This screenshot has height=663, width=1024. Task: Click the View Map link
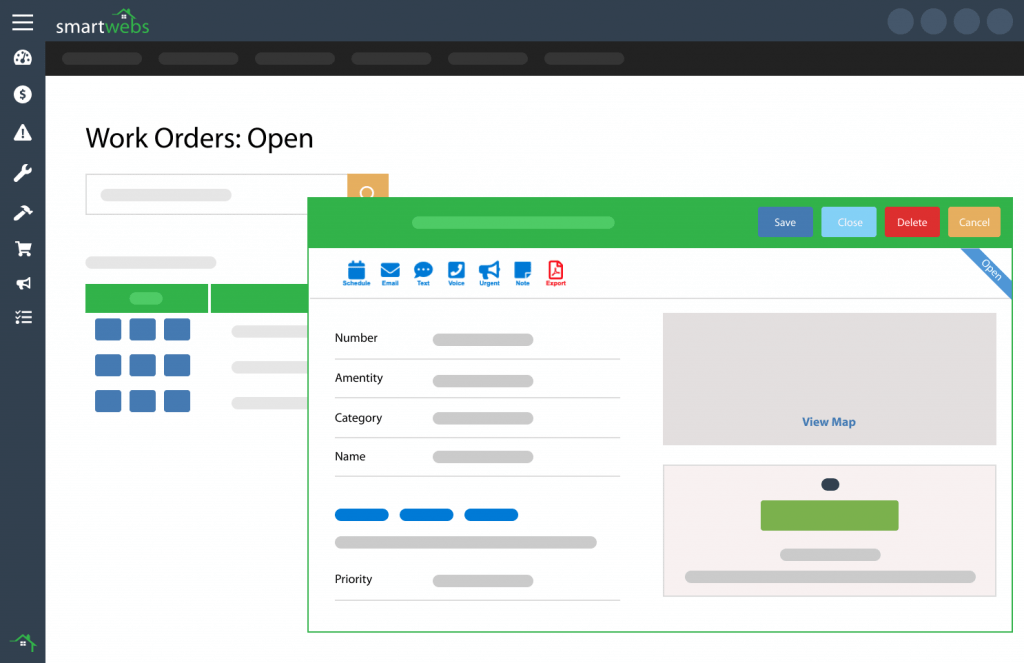pyautogui.click(x=829, y=421)
